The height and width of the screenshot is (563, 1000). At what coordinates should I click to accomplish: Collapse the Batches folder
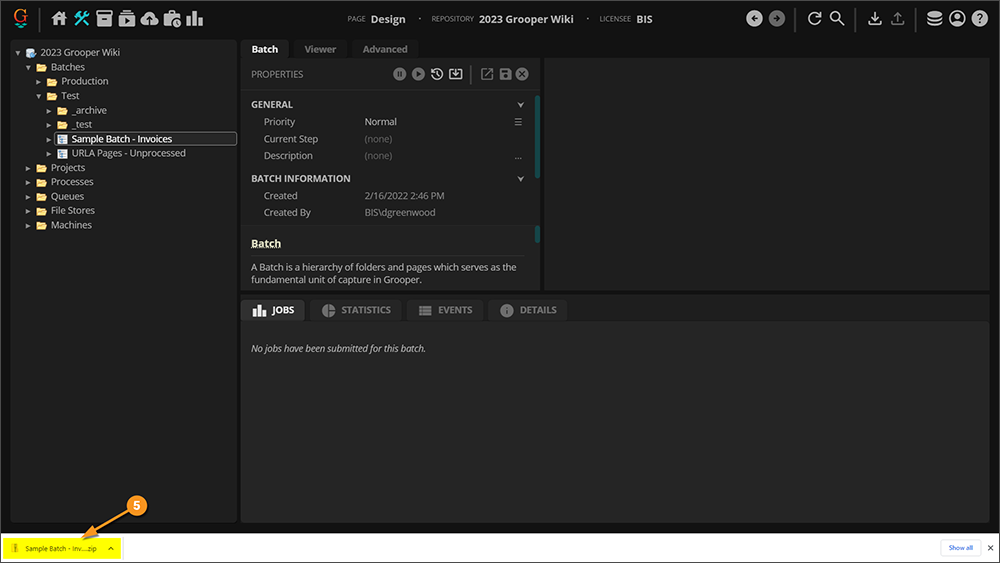click(x=28, y=68)
